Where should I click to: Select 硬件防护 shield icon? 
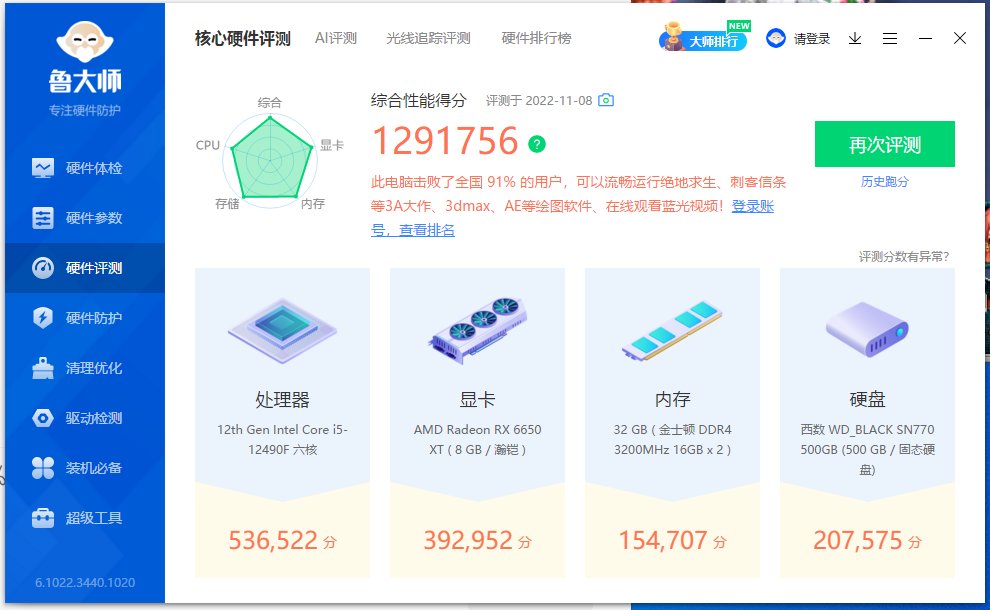(x=42, y=318)
